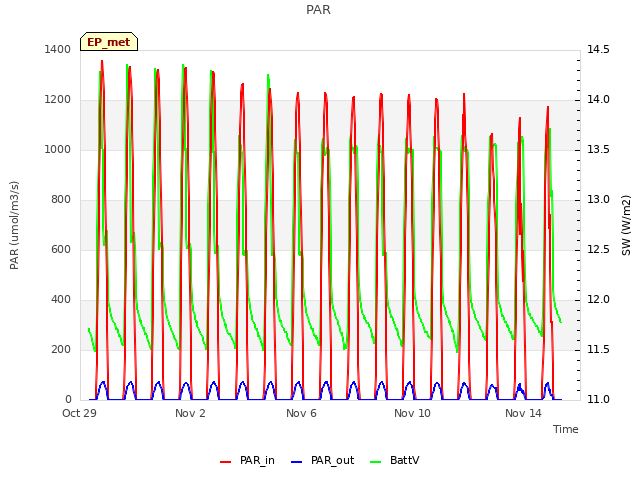Viewport: 640px width, 480px height.
Task: Click the PAR (umol/m3/s) y-axis label
Action: (14, 225)
